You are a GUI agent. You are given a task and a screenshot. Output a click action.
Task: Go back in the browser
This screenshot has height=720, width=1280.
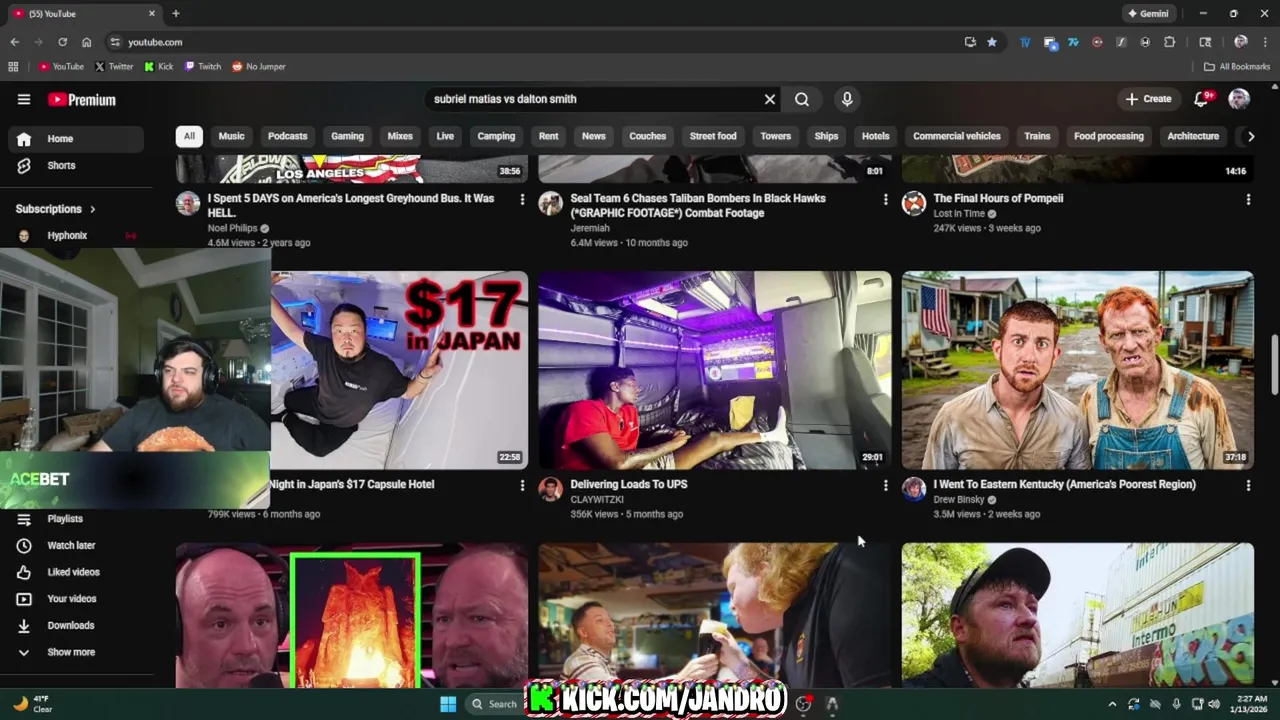(14, 42)
